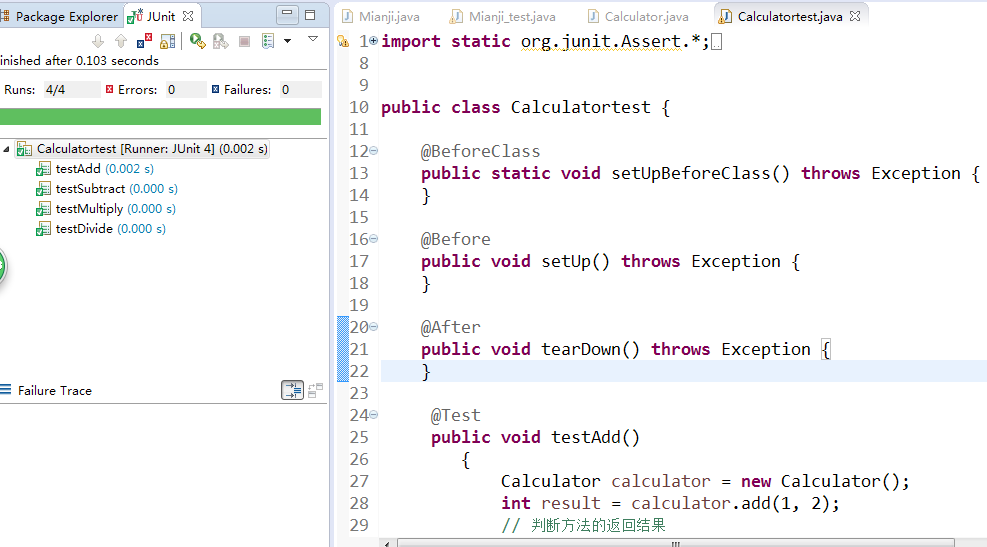Open the Calculator.java editor tab
987x547 pixels.
coord(638,17)
